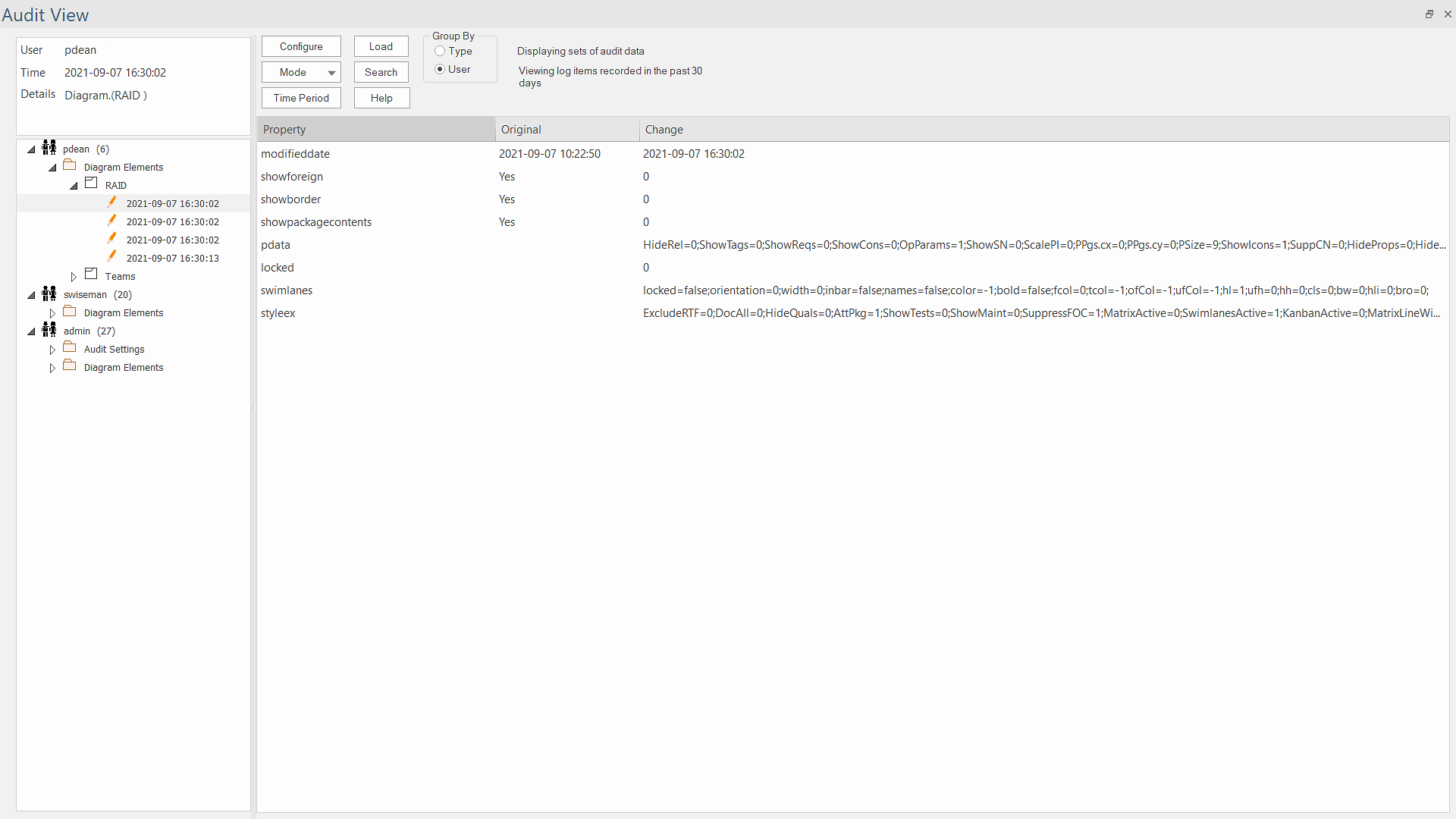Click folder icon under swiseman
This screenshot has height=819, width=1456.
[70, 312]
